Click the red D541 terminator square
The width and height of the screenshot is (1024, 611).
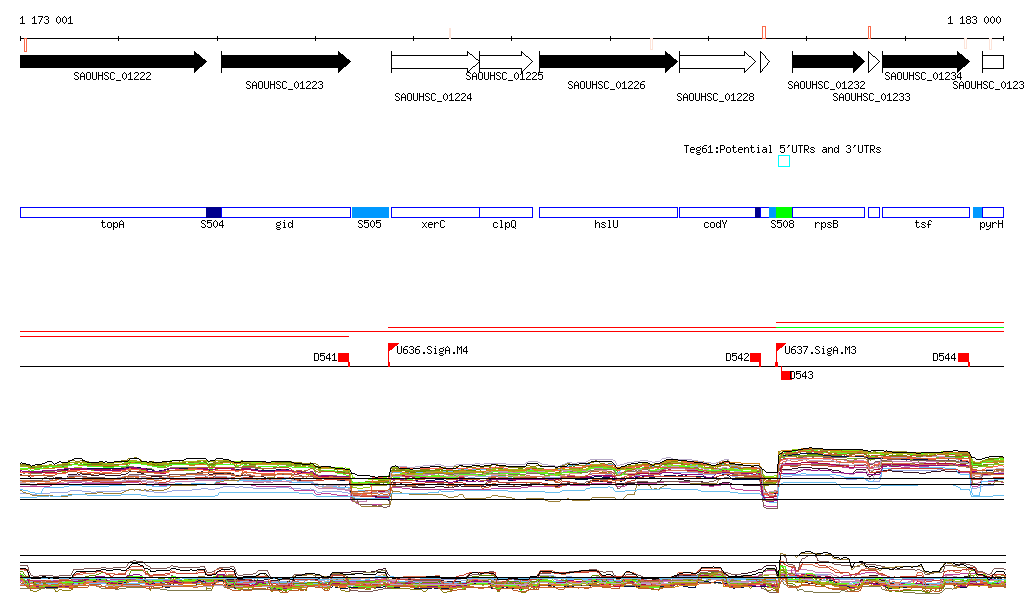point(344,357)
